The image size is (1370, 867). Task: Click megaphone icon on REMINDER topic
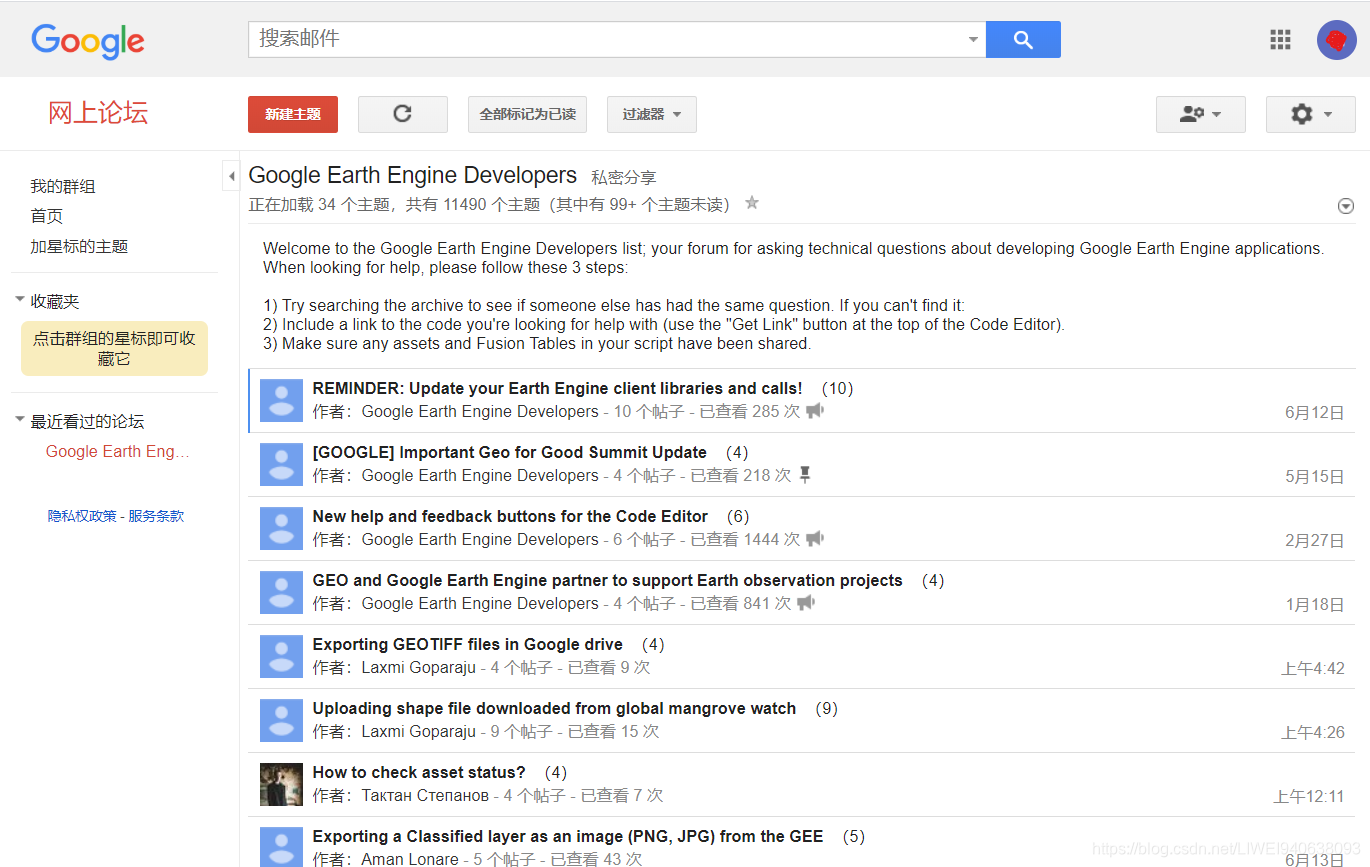pyautogui.click(x=815, y=411)
